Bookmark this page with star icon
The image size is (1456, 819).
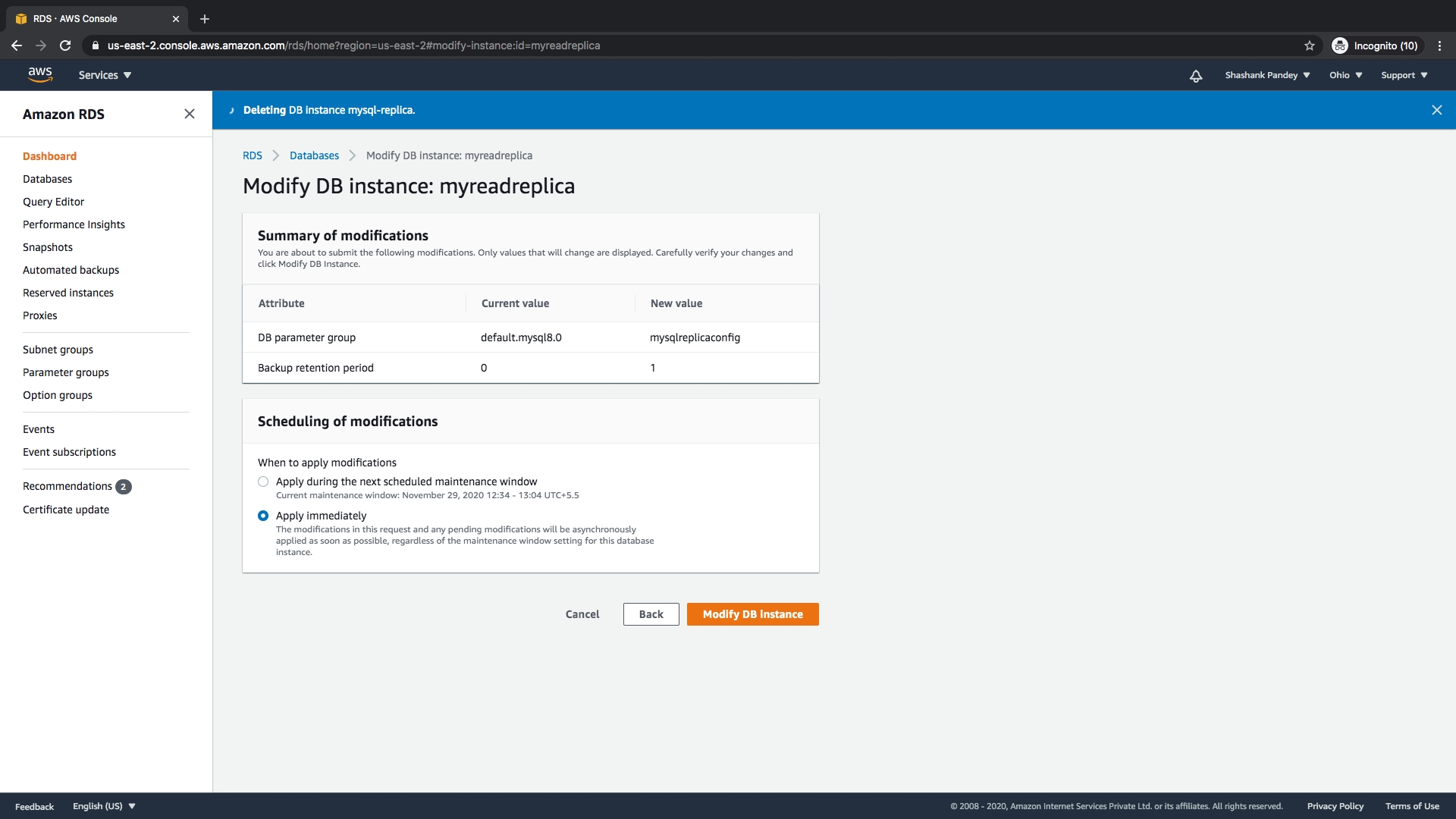tap(1310, 45)
